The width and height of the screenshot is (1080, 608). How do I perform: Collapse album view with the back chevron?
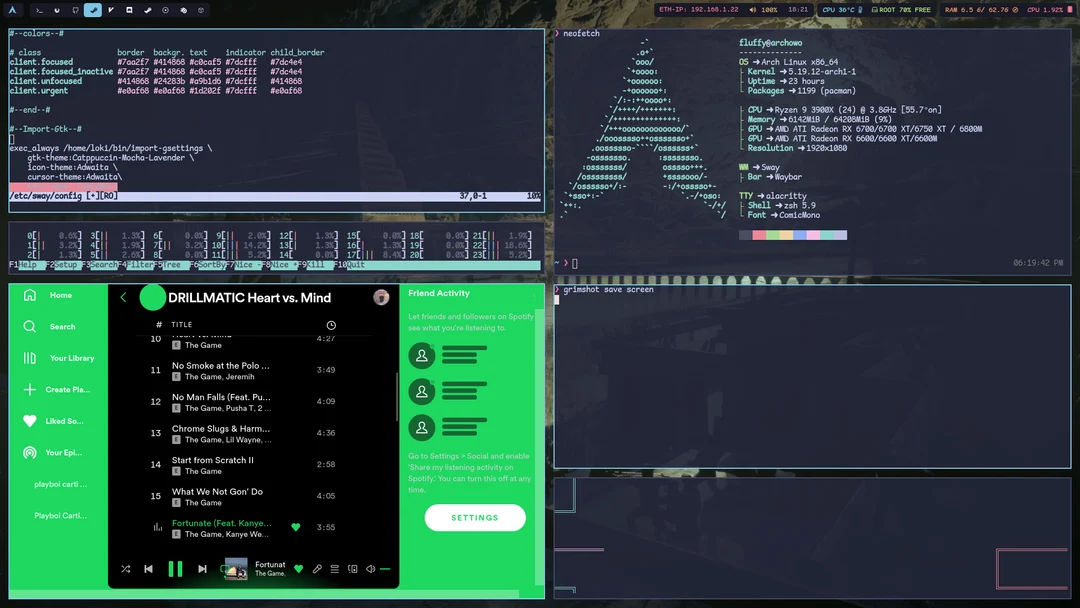tap(123, 297)
